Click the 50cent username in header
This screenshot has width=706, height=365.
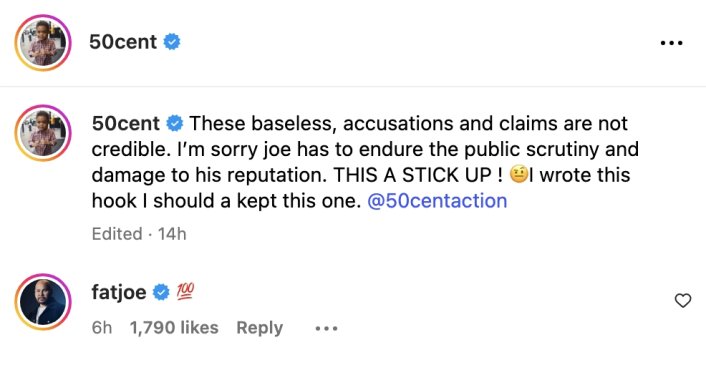[x=123, y=42]
